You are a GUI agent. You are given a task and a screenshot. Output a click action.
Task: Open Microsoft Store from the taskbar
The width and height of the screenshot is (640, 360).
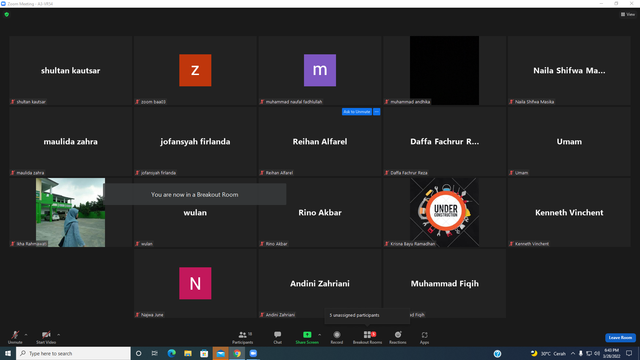tap(204, 353)
